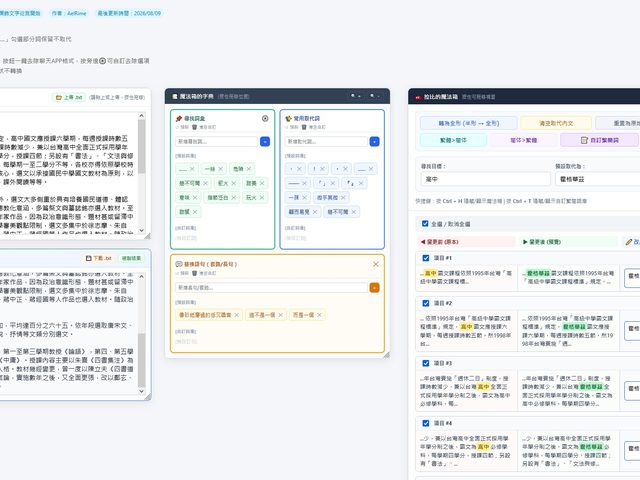Click the 轉為全形 (半形→全形) button
Screen dimensions: 640x480
point(469,123)
